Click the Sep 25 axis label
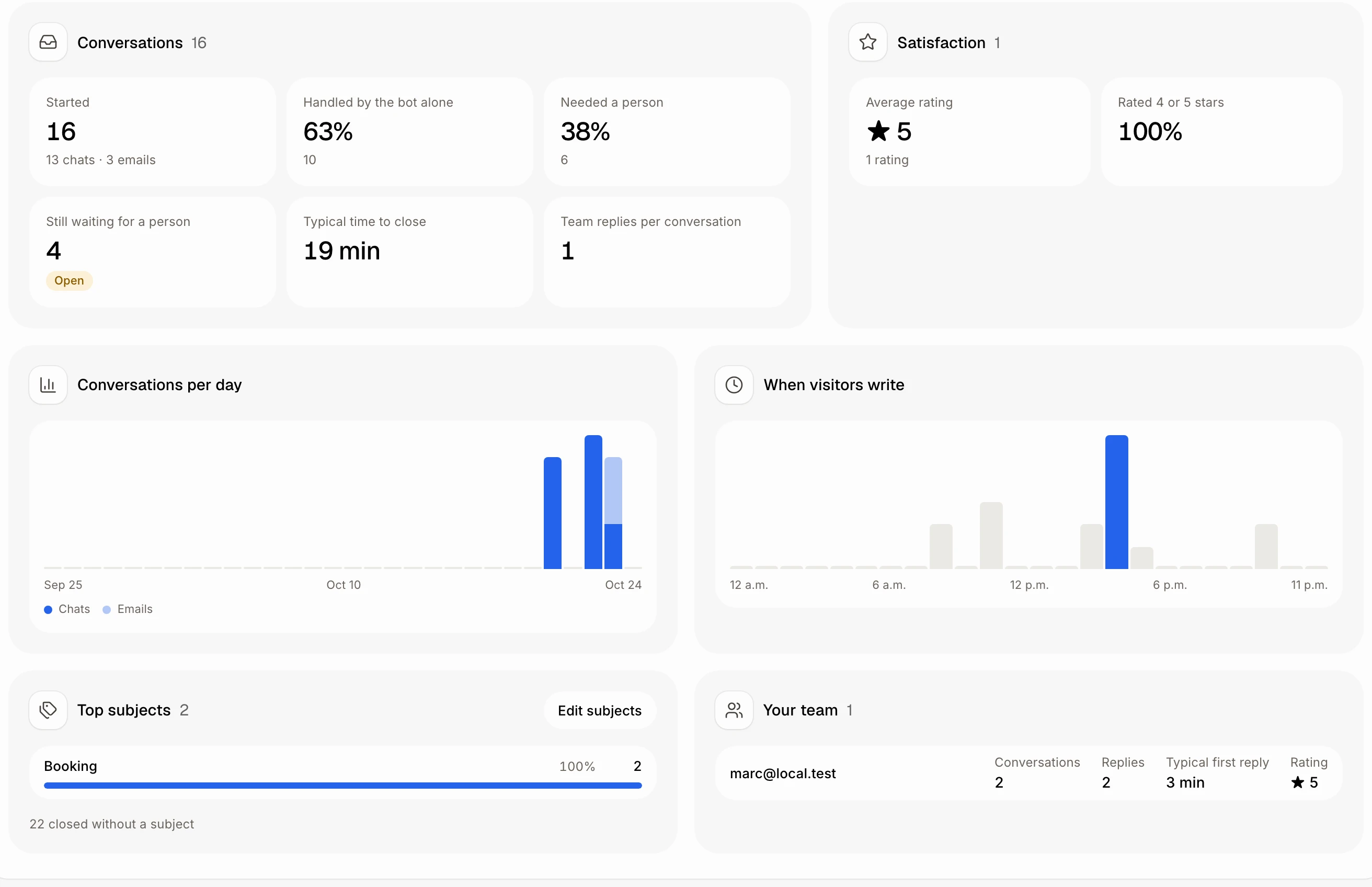Image resolution: width=1372 pixels, height=887 pixels. coord(63,585)
